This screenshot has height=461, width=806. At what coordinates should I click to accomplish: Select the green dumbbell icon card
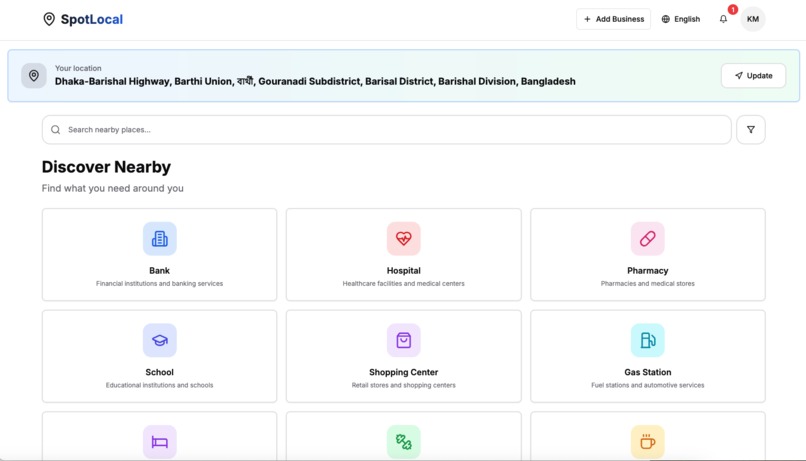[x=404, y=441]
